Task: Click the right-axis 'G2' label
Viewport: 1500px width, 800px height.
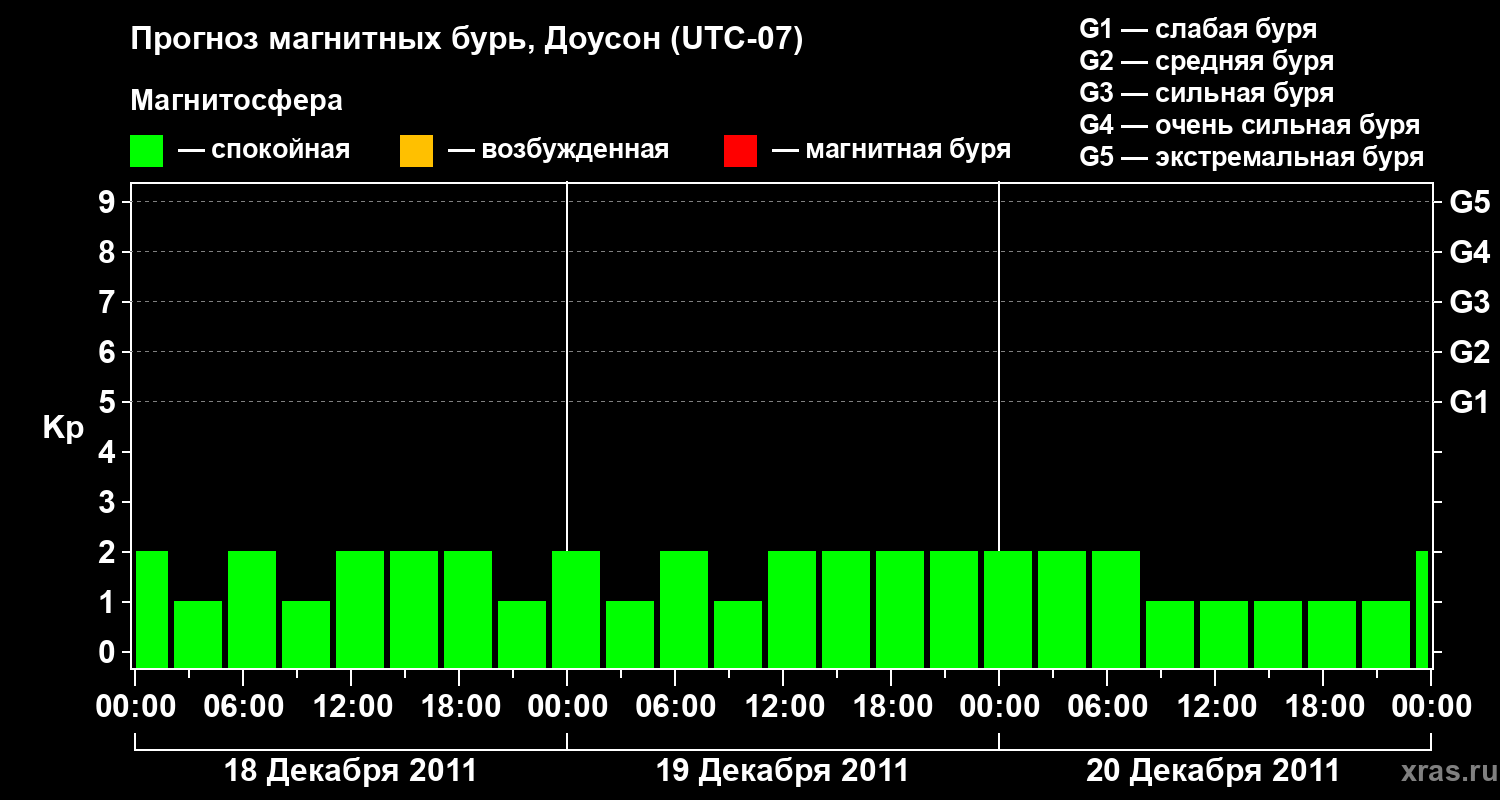Action: pyautogui.click(x=1469, y=352)
